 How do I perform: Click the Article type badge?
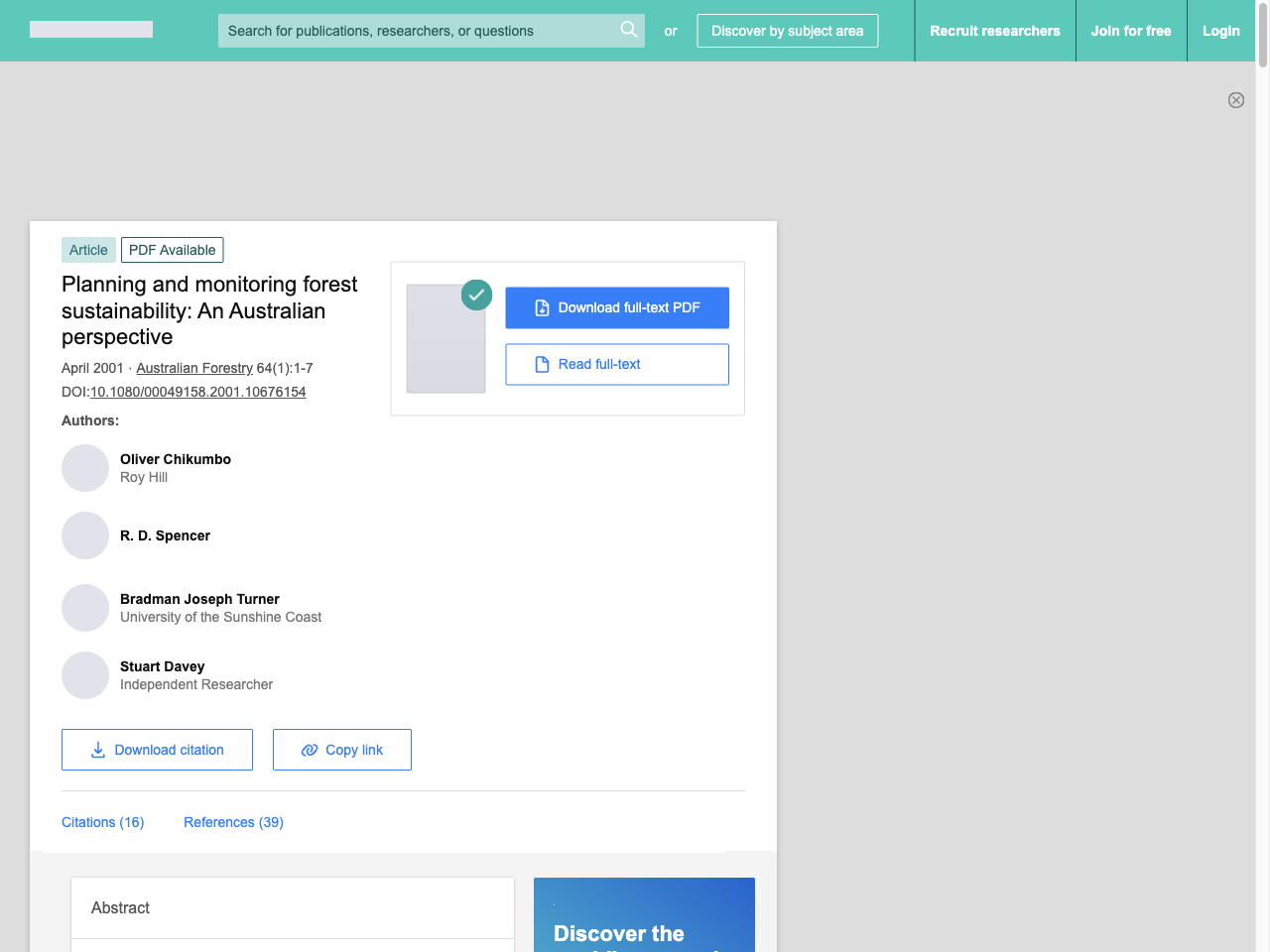click(88, 250)
